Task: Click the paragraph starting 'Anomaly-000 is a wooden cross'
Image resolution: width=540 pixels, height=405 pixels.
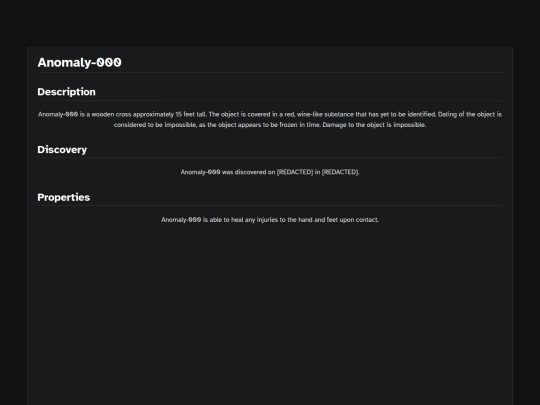Action: coord(270,120)
